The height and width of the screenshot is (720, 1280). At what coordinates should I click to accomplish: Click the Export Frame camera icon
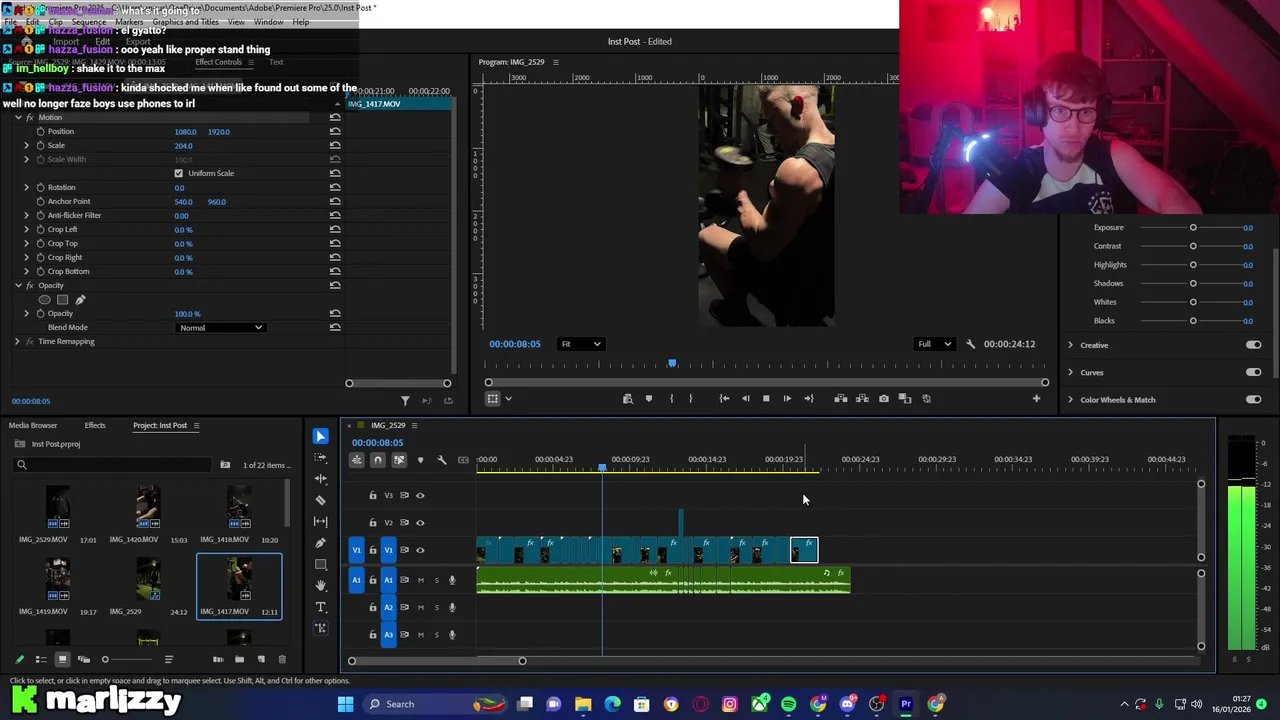[884, 399]
